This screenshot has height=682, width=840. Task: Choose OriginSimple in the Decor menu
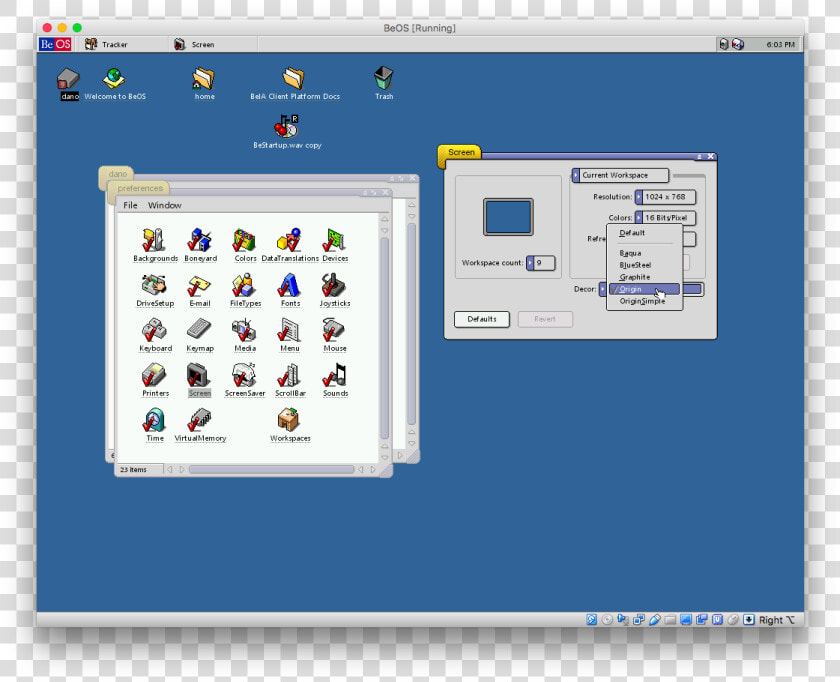tap(644, 301)
